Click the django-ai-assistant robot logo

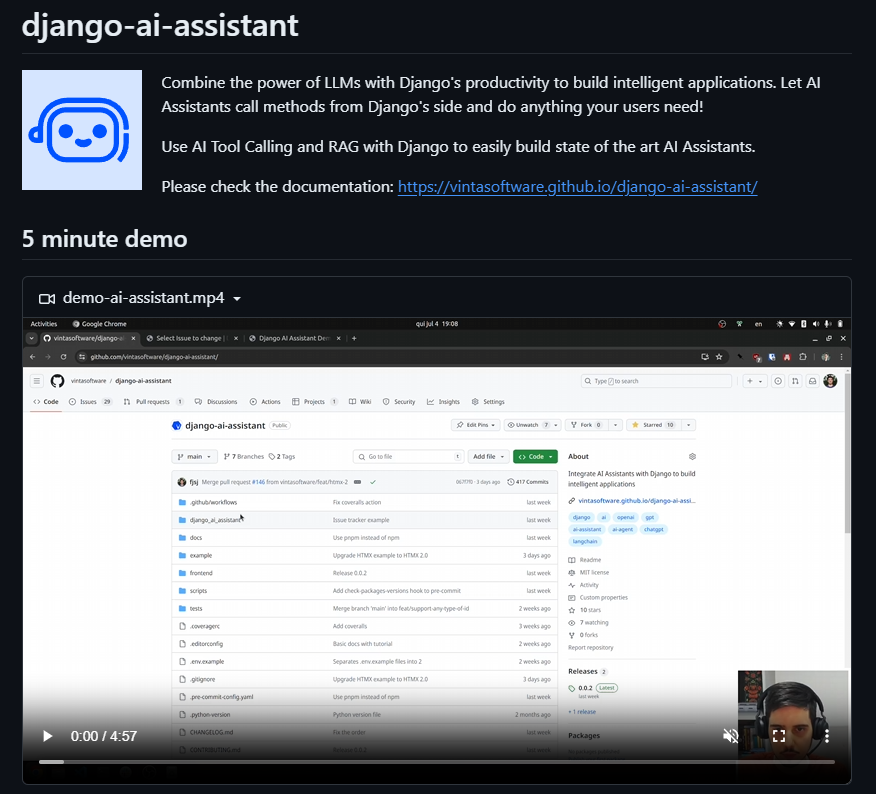tap(82, 130)
